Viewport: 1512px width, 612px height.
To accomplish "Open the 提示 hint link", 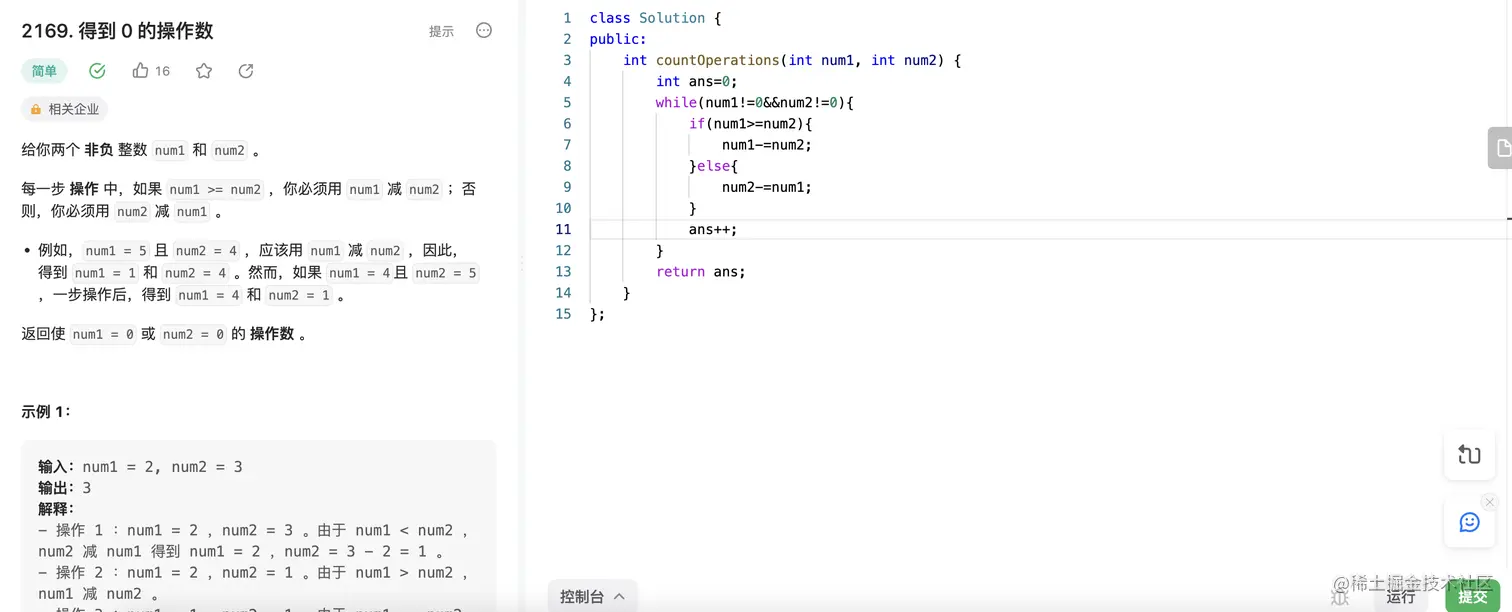I will click(x=441, y=31).
